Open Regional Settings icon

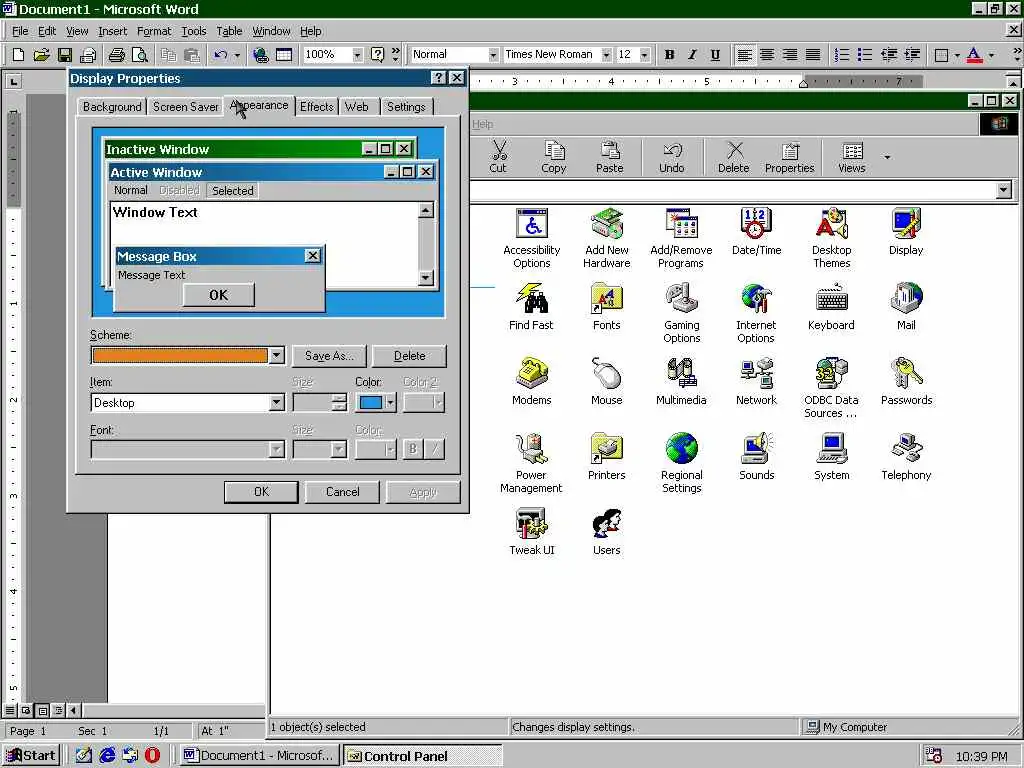coord(682,464)
